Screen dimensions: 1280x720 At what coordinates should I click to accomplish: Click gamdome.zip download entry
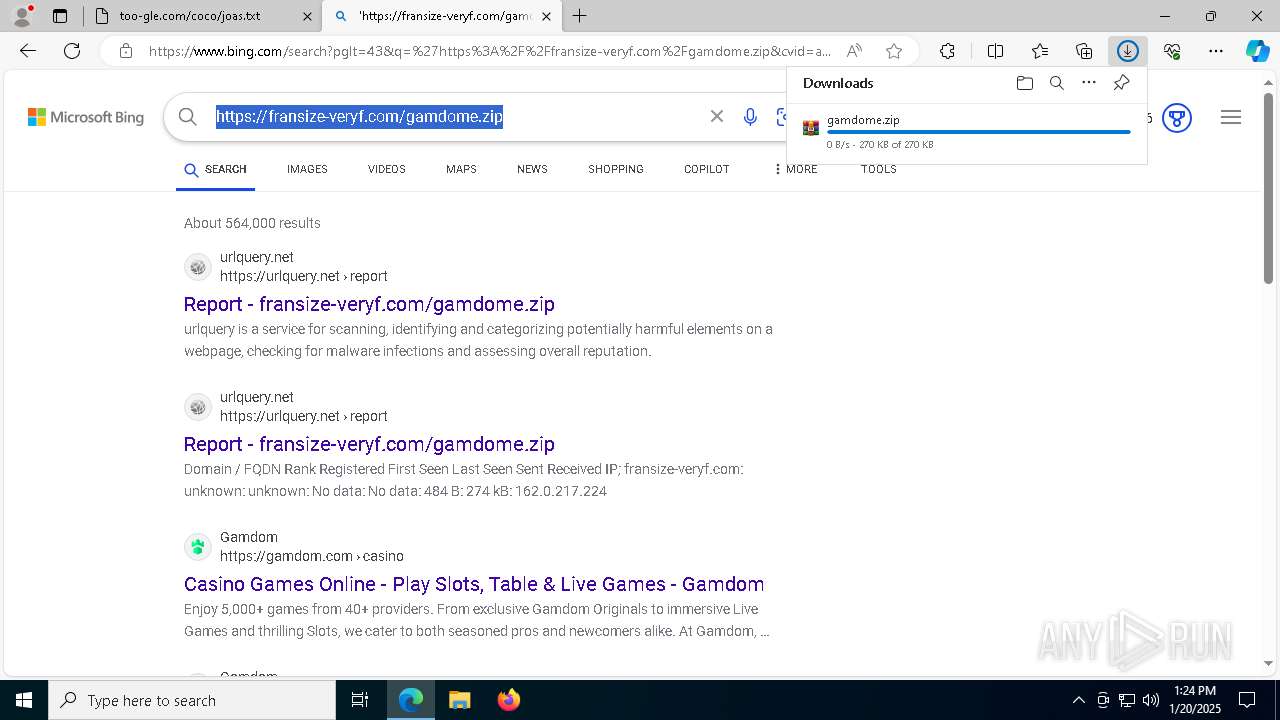click(967, 132)
